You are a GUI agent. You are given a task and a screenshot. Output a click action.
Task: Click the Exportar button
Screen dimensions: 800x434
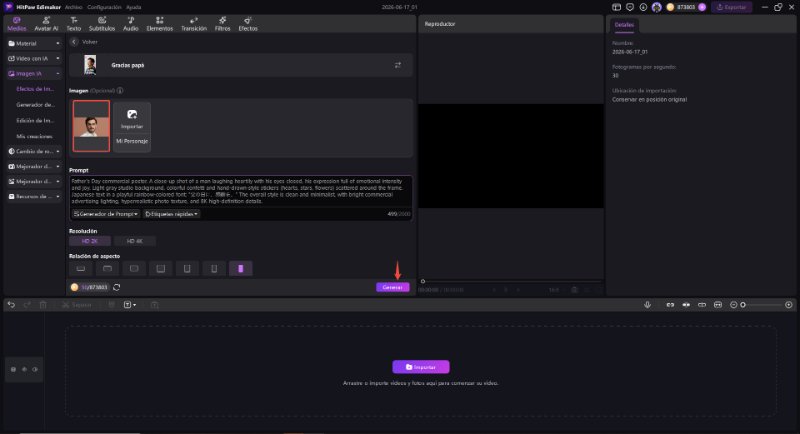(x=732, y=7)
